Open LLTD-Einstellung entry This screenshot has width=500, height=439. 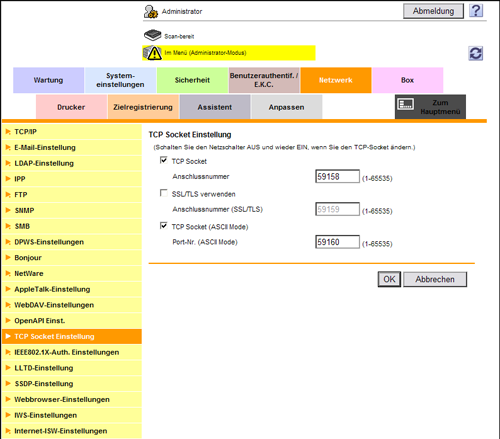tap(72, 368)
